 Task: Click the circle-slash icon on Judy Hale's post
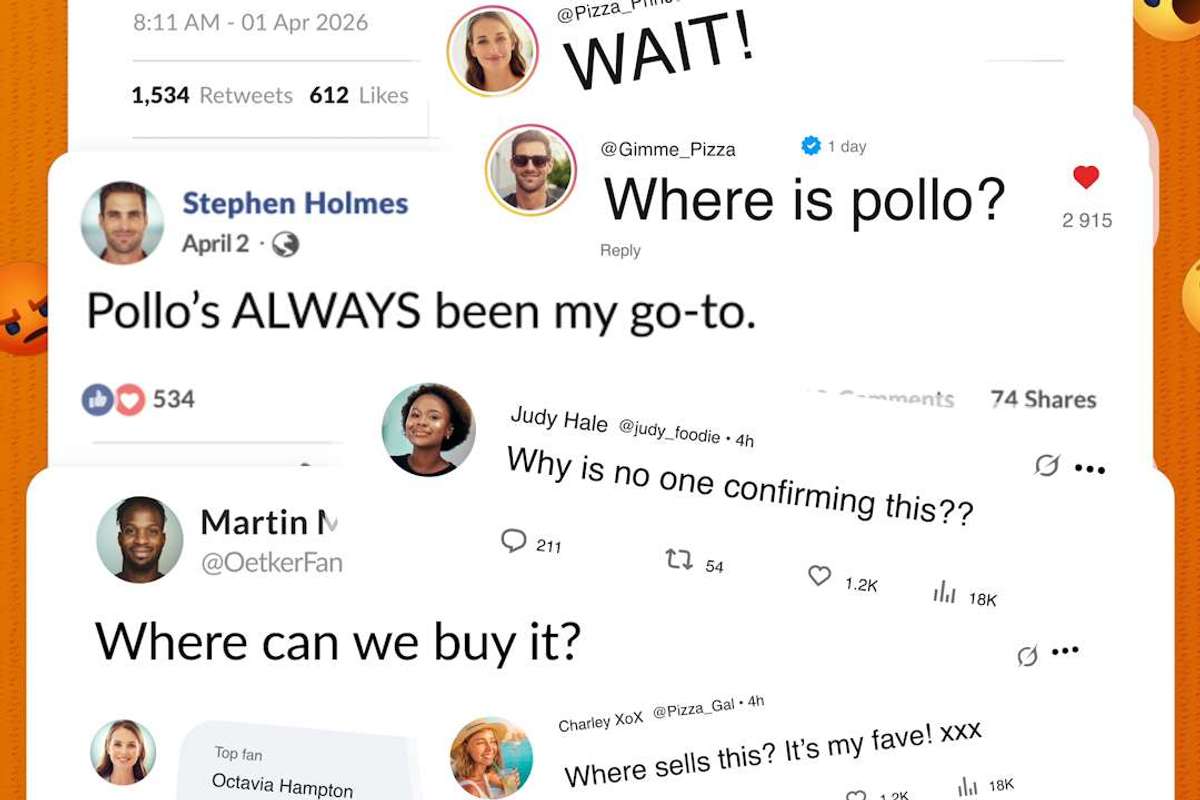(x=1047, y=465)
